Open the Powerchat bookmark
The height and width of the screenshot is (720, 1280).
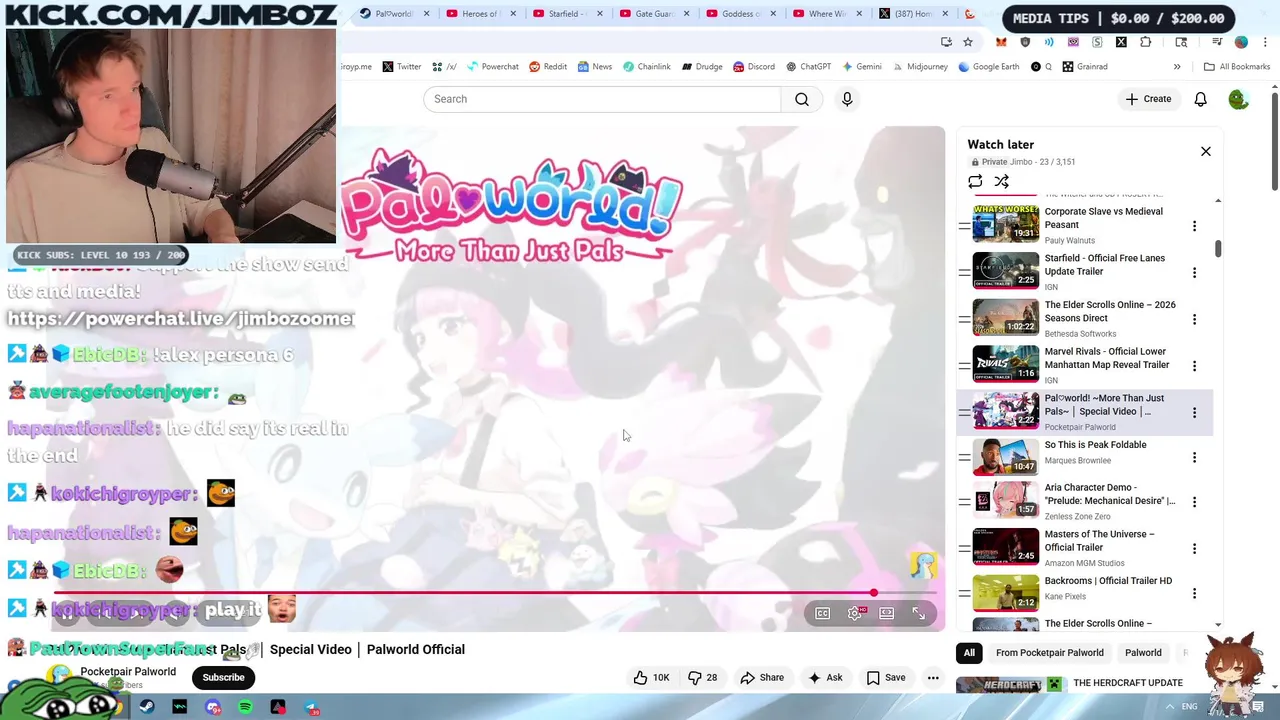[492, 67]
